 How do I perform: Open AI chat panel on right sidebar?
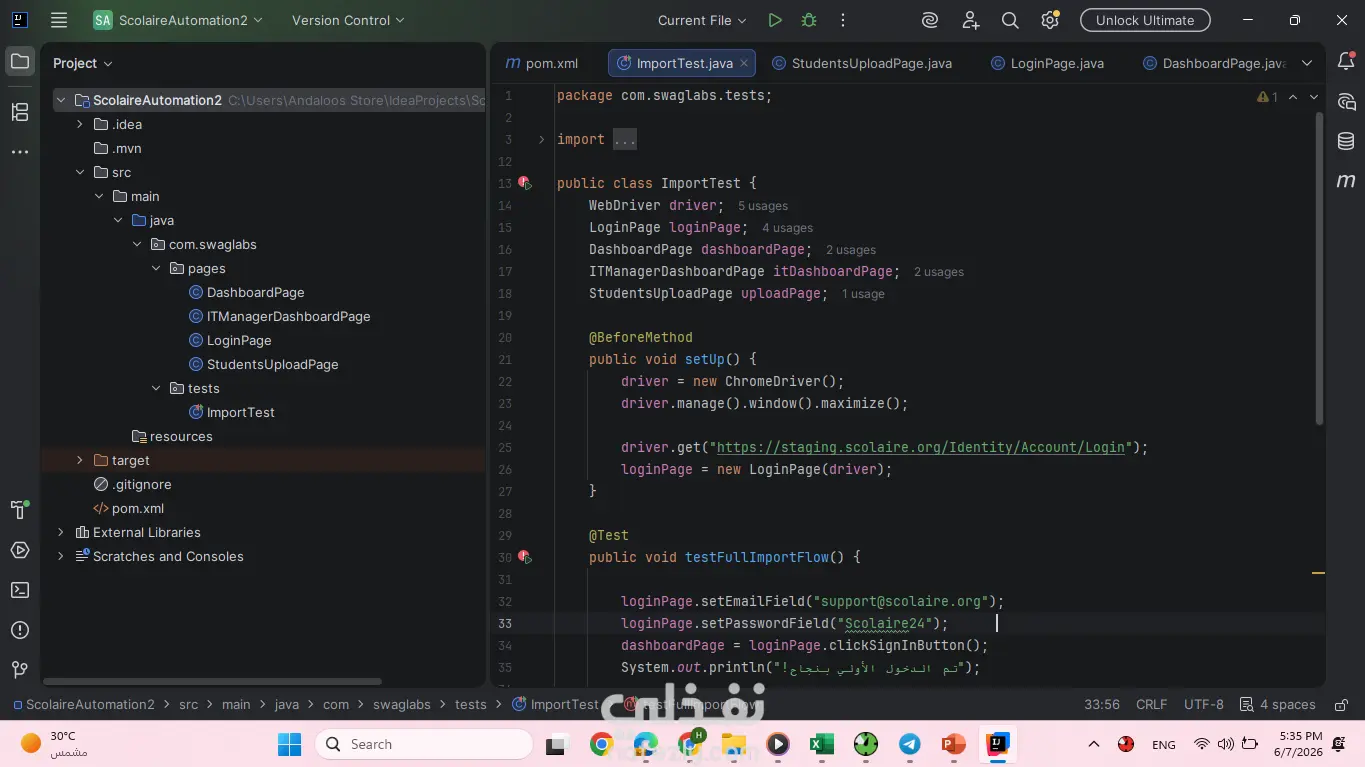(x=1346, y=102)
